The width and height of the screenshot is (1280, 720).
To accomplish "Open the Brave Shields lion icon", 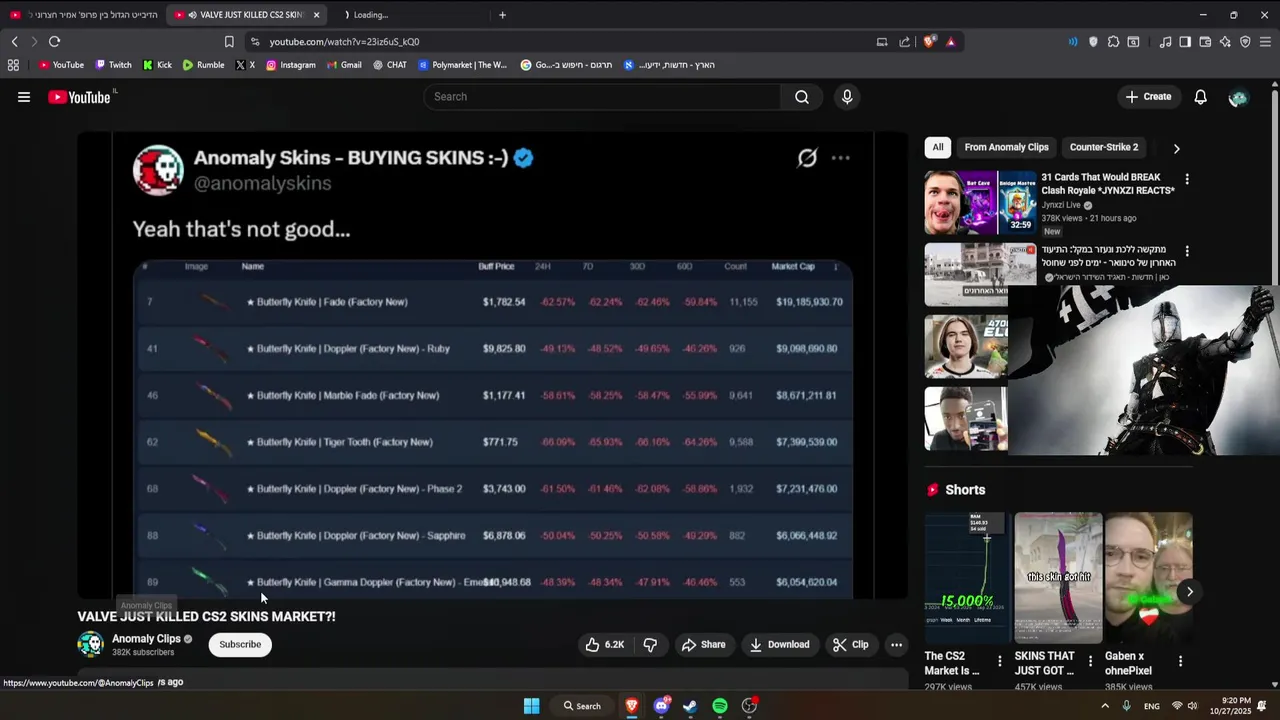I will click(930, 42).
